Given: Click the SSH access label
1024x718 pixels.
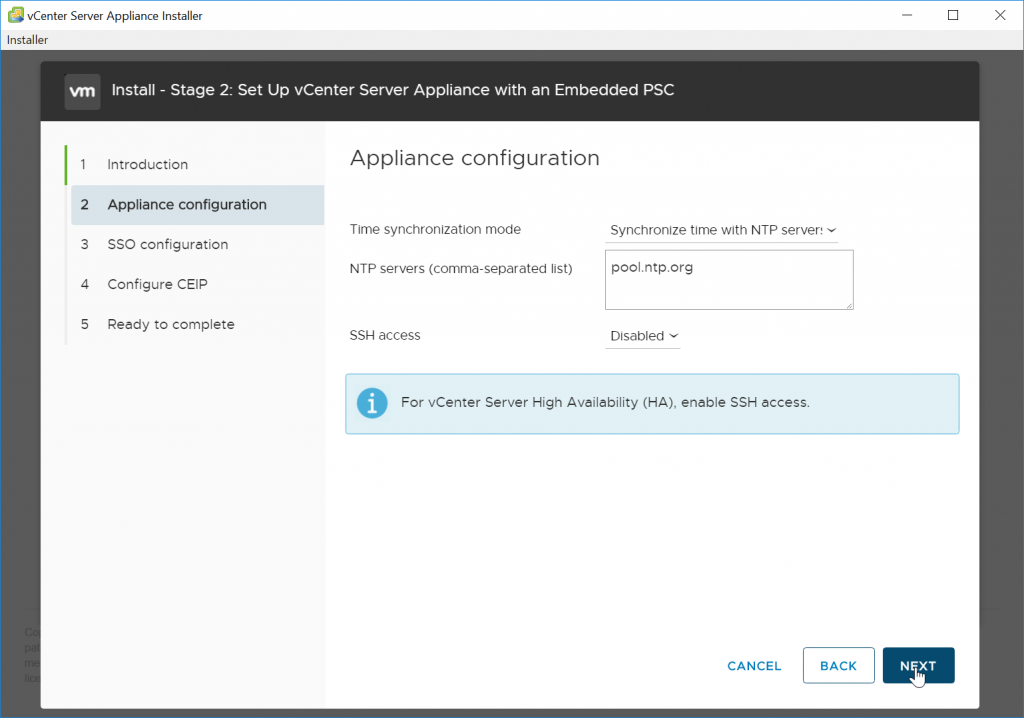Looking at the screenshot, I should pos(385,335).
